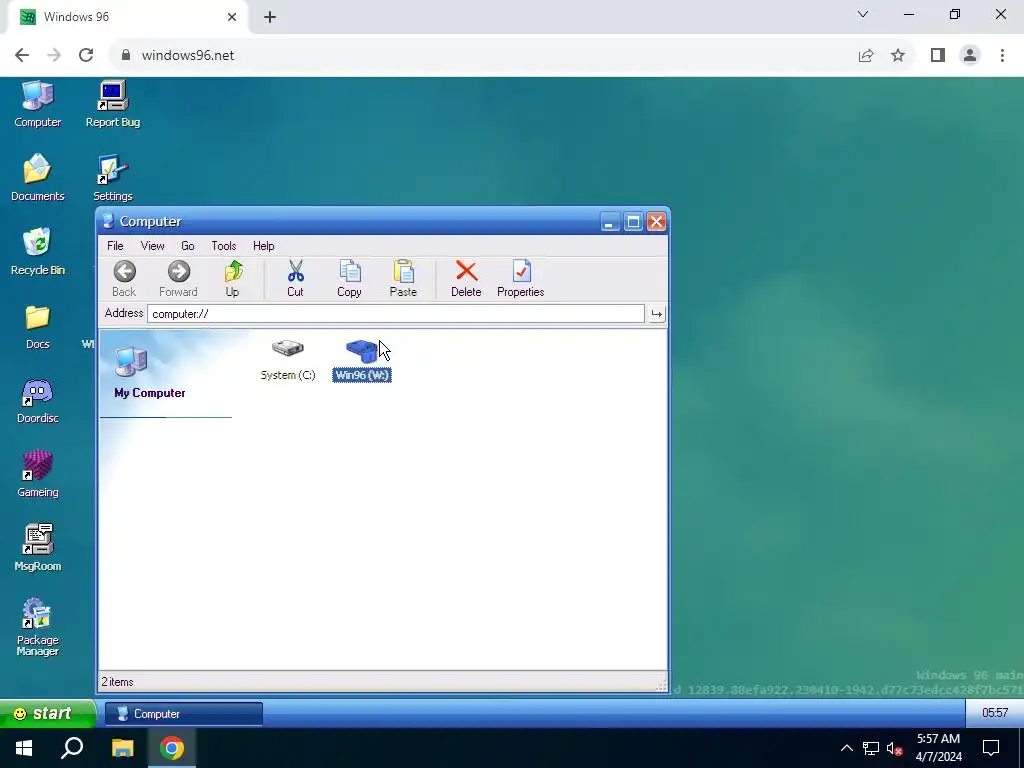1024x768 pixels.
Task: Click the Windows 96 start button
Action: click(47, 713)
